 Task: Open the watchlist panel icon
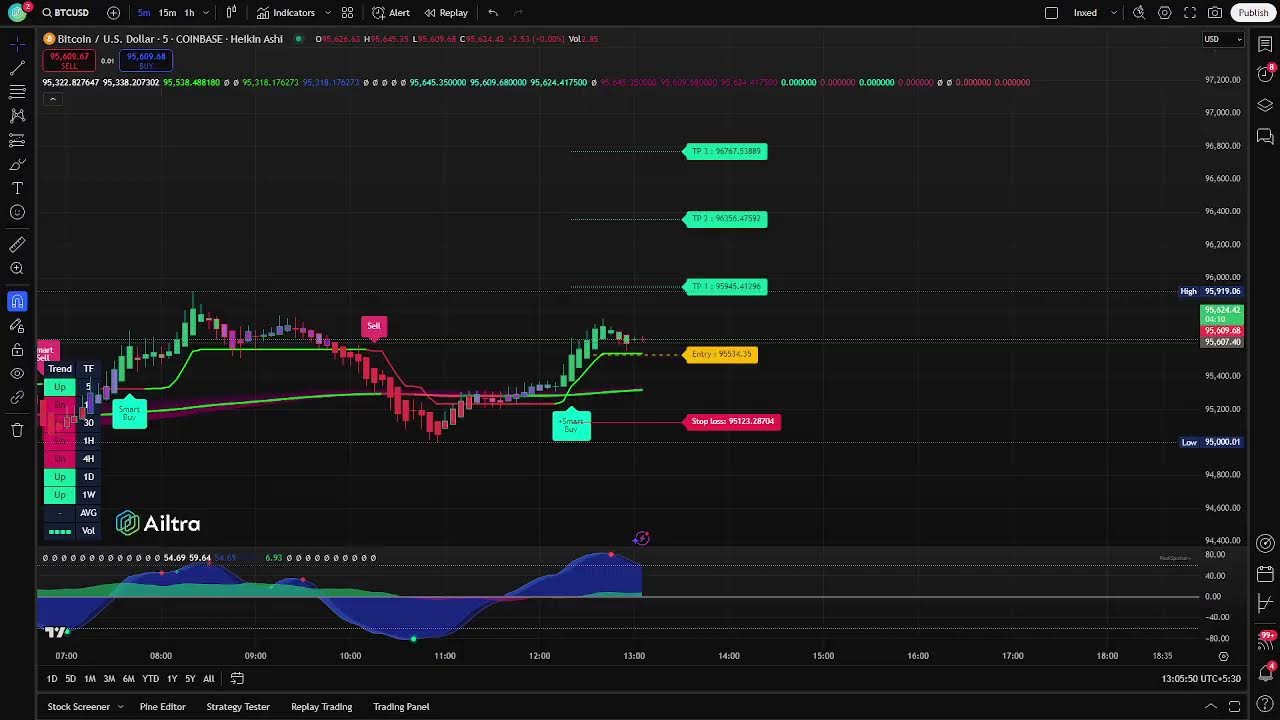pyautogui.click(x=1265, y=45)
